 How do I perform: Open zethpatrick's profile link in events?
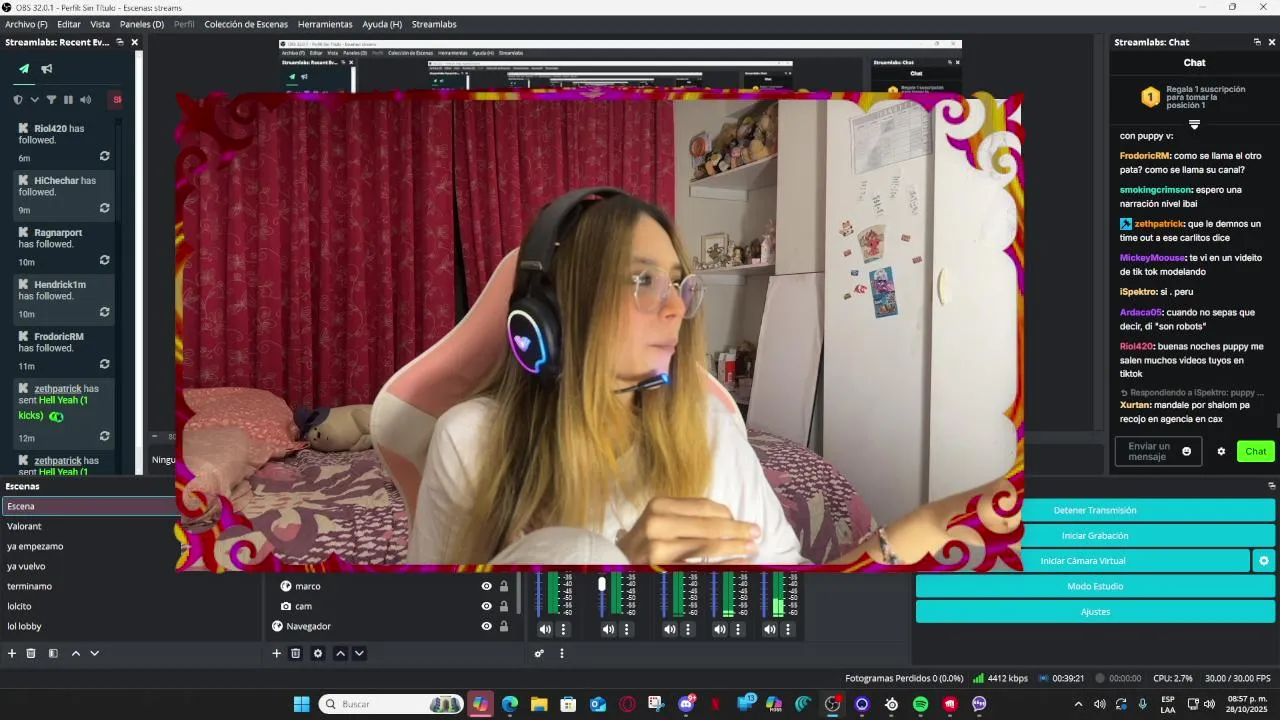tap(58, 389)
